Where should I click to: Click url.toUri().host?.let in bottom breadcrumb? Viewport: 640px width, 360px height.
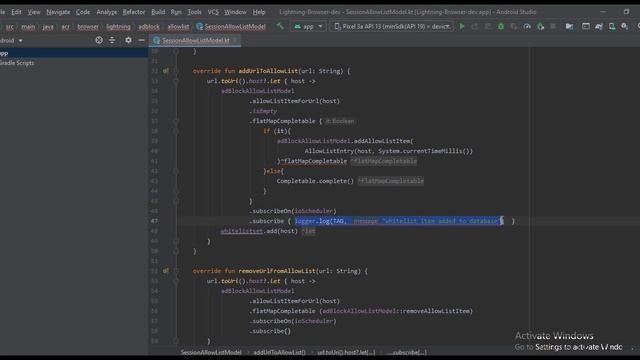(346, 352)
